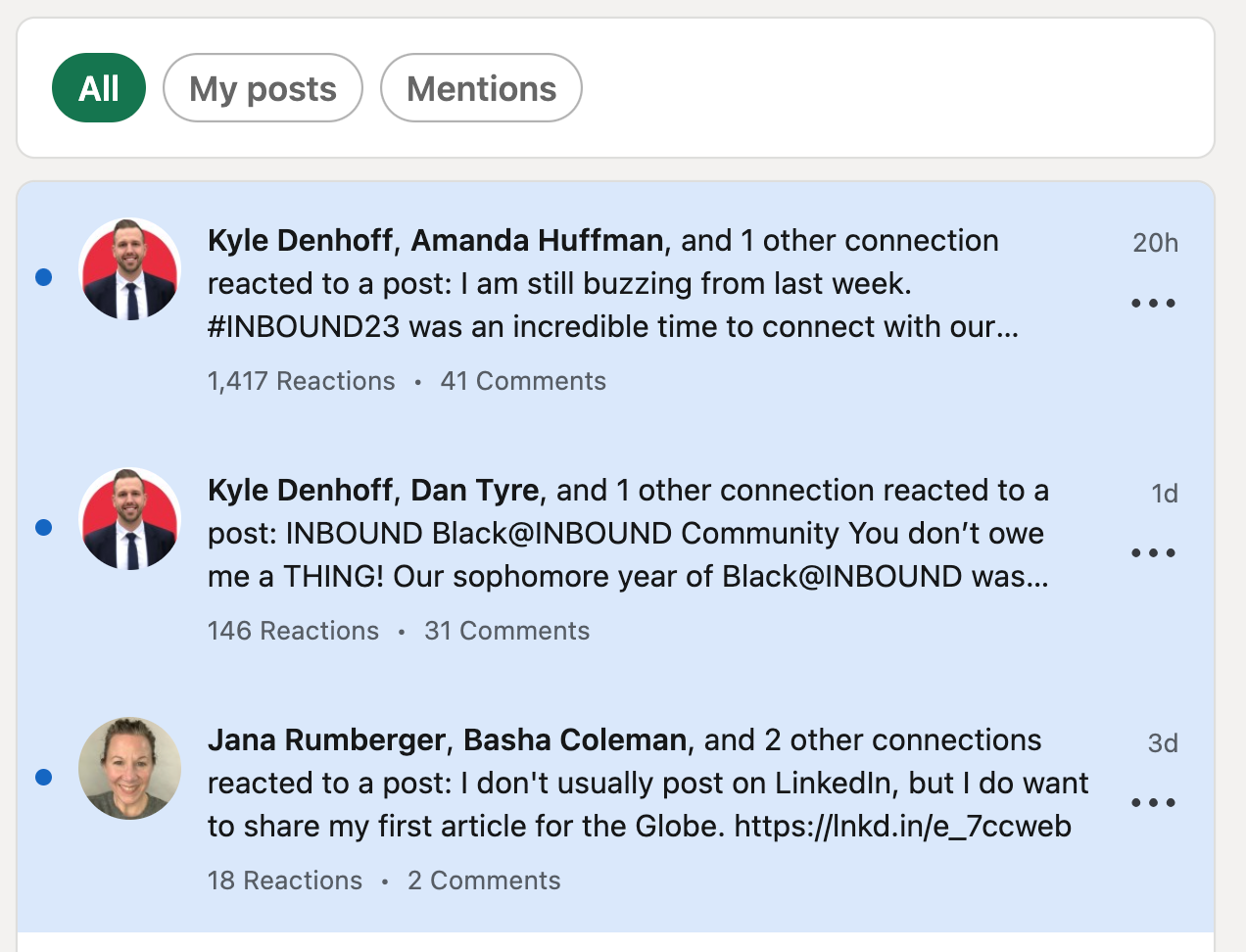Screen dimensions: 1246x952
Task: Click the unread dot on the Black@INBOUND notification
Action: pyautogui.click(x=43, y=527)
